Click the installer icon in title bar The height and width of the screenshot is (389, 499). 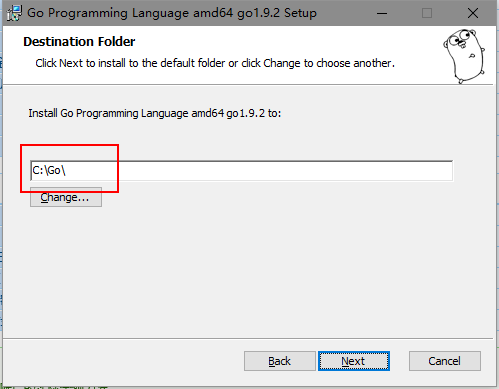tap(15, 13)
